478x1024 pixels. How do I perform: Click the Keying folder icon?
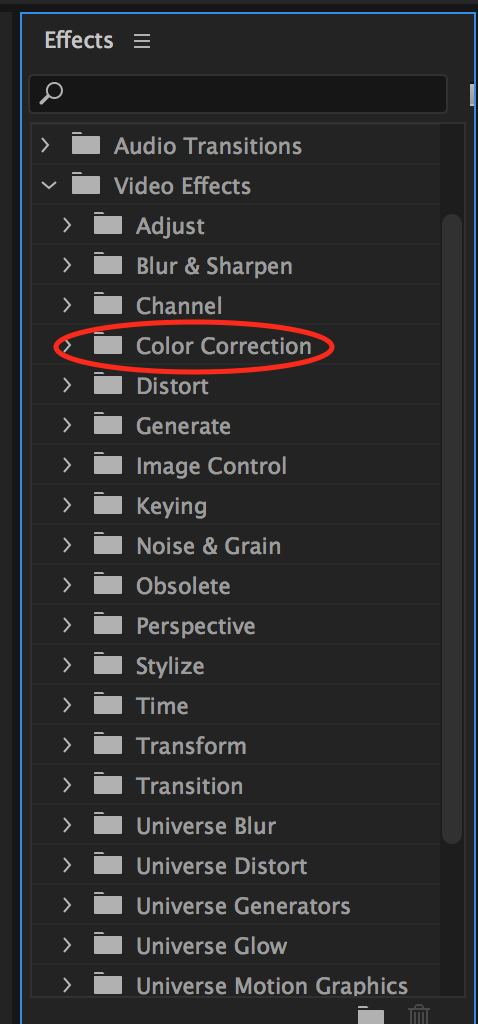[x=108, y=505]
